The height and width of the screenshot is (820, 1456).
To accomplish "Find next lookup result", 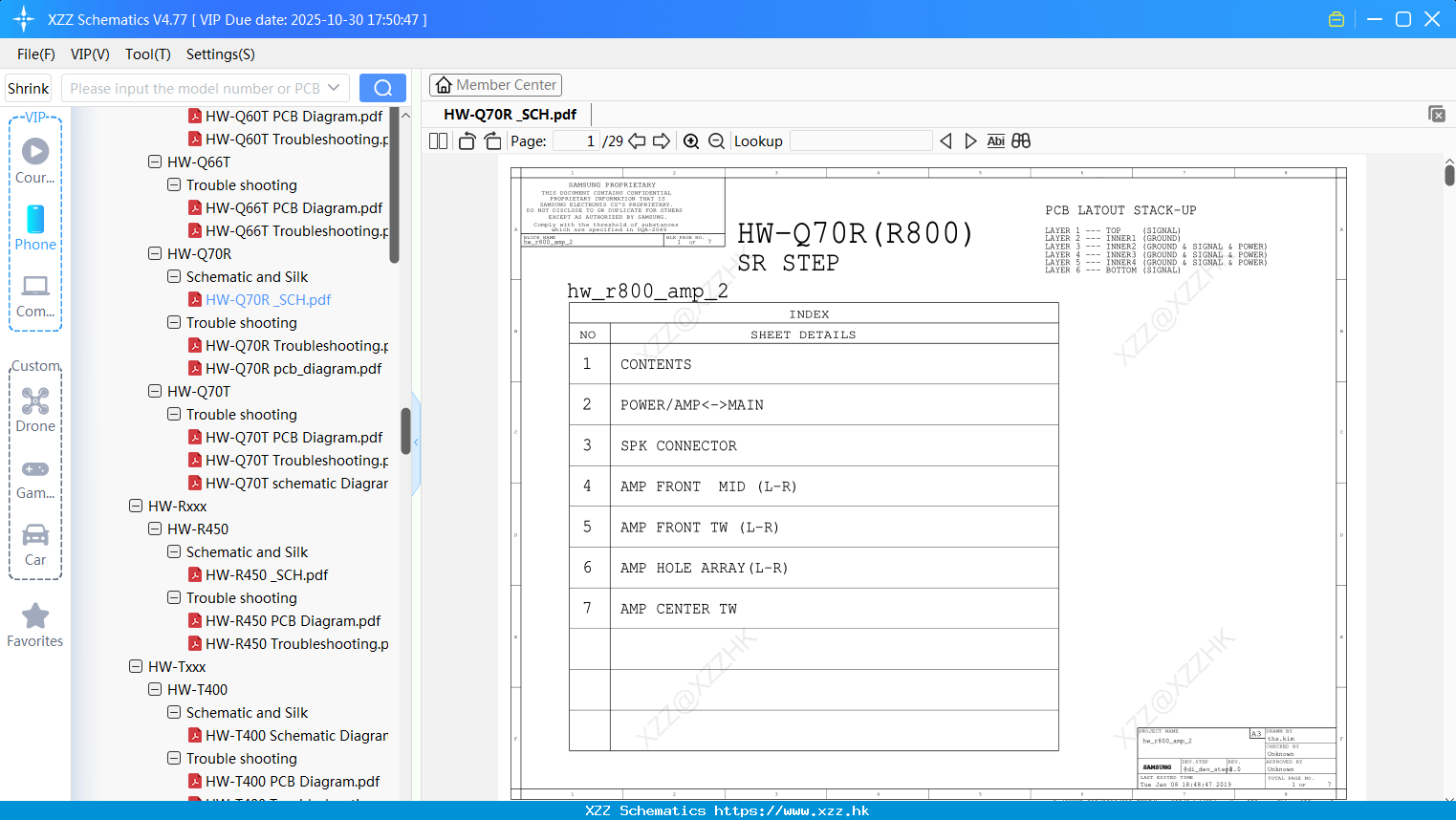I will [970, 141].
